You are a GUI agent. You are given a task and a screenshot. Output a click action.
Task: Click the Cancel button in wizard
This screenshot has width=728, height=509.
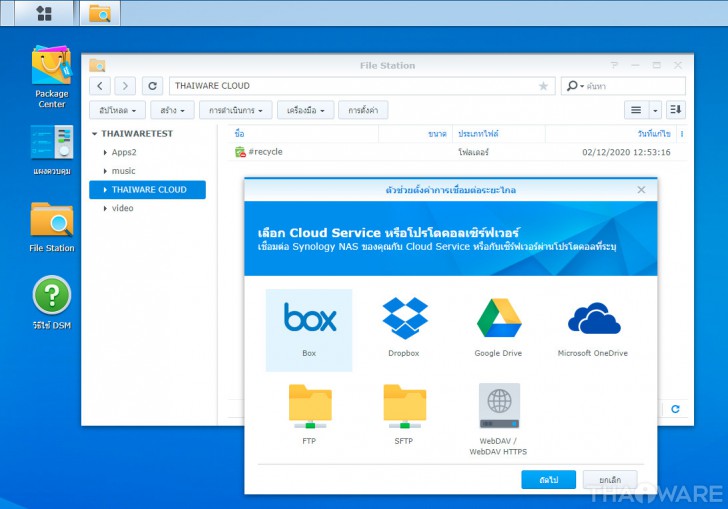610,479
